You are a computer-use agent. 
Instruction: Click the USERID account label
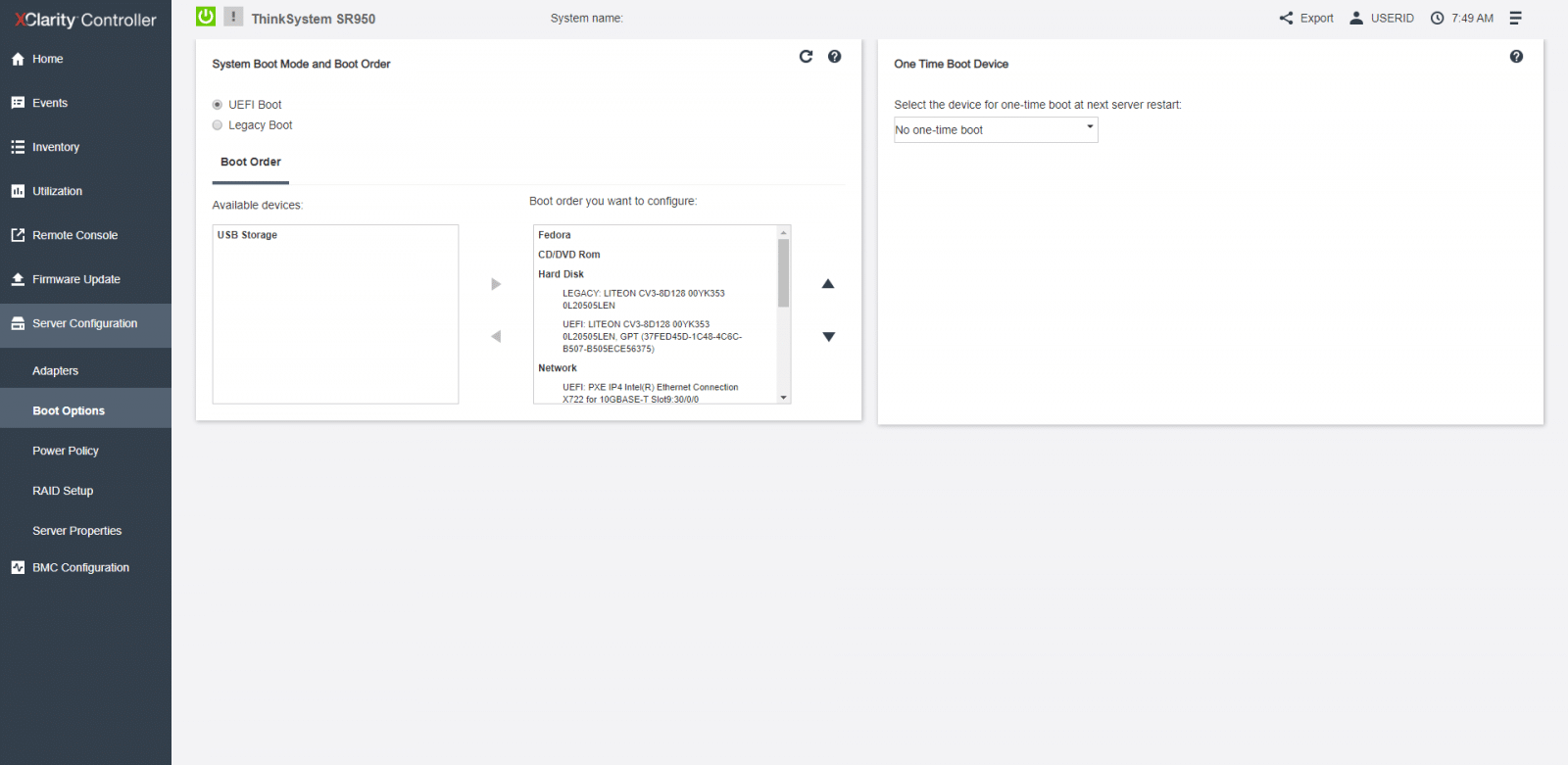1392,19
